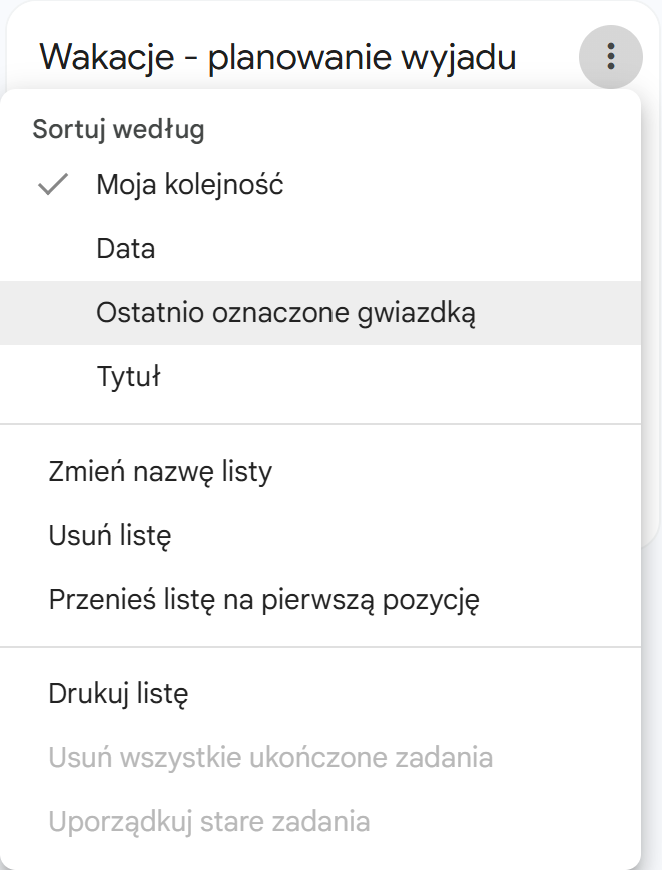Choose Ostatnio oznaczone gwiazdką sorting
The image size is (662, 870).
pos(286,313)
